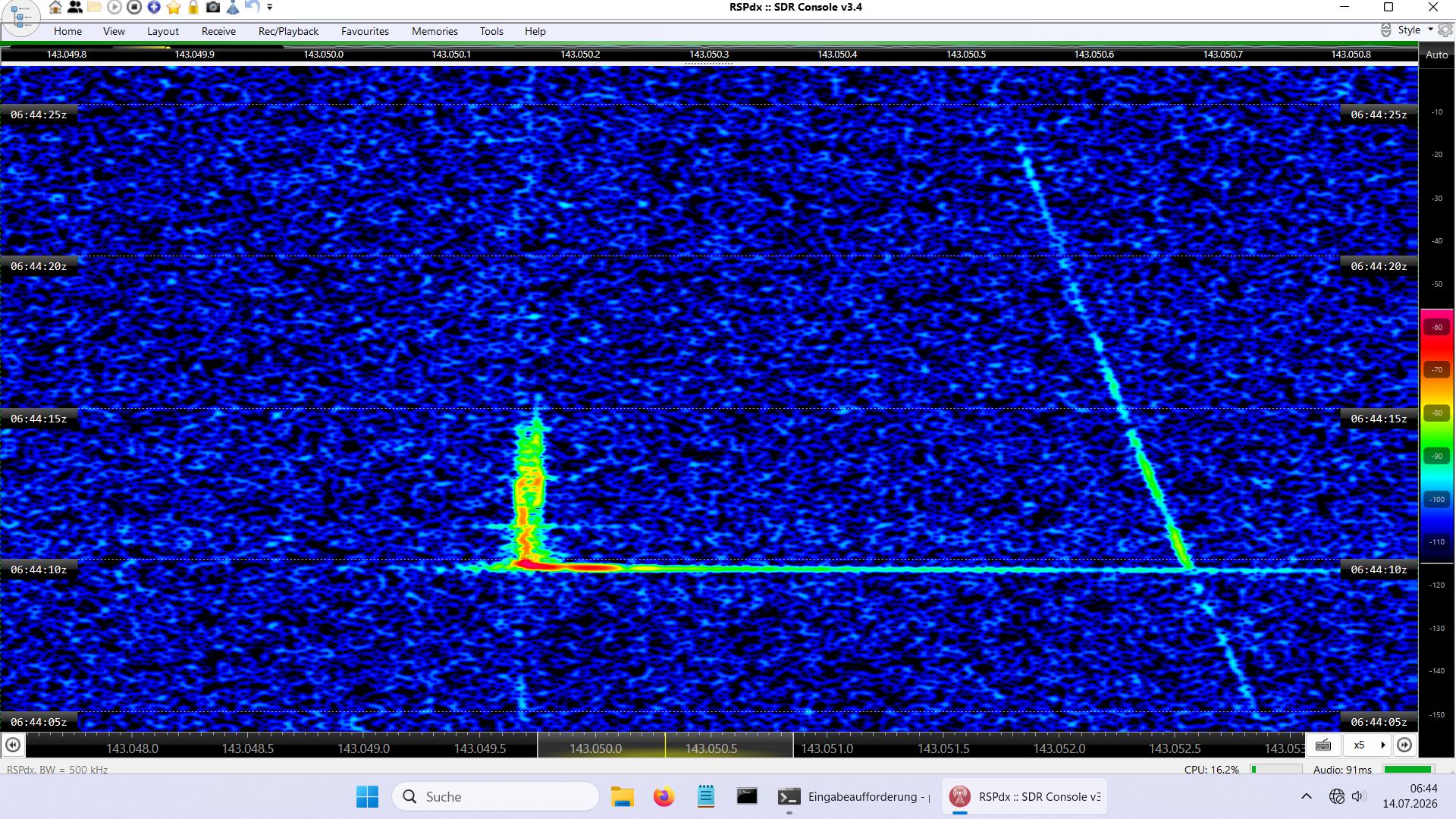Click the undo arrow icon
Viewport: 1456px width, 819px height.
coord(253,8)
